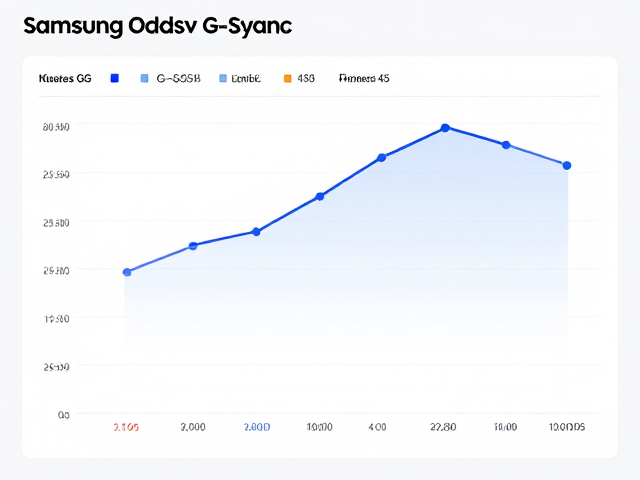Click the blue 2.80D x-axis label
The width and height of the screenshot is (640, 480).
pos(257,427)
